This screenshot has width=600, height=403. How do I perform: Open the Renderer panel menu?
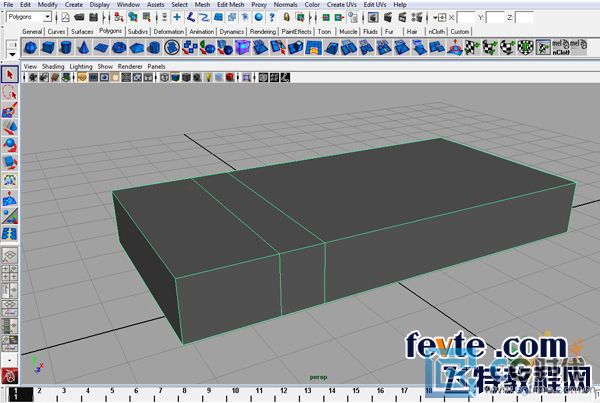click(x=130, y=66)
